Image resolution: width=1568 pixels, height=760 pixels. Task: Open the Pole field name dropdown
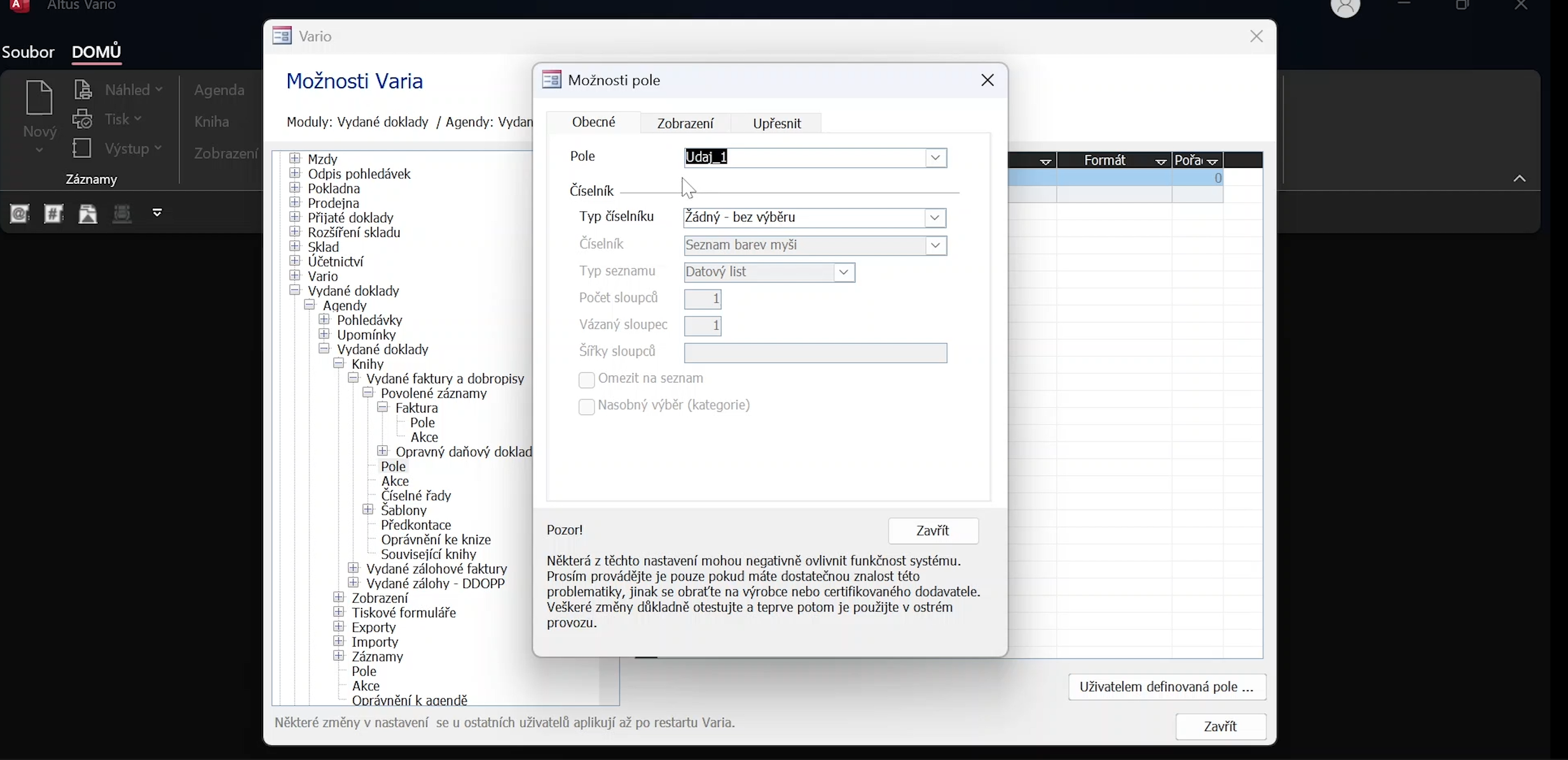click(935, 158)
